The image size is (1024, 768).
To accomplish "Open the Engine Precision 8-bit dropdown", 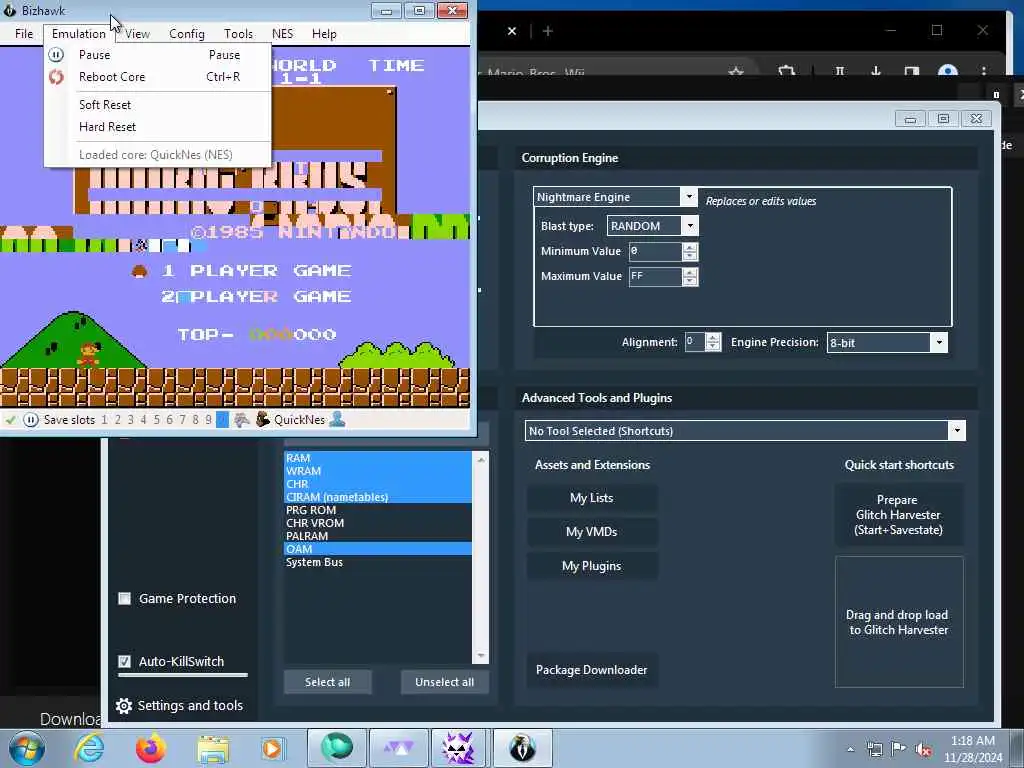I will (938, 342).
